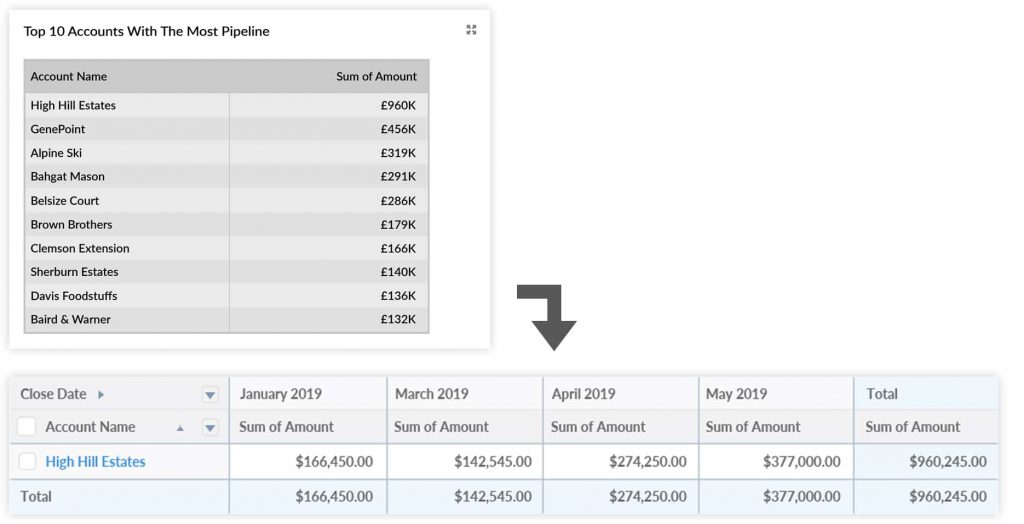Select the May 2019 column header

[x=737, y=394]
